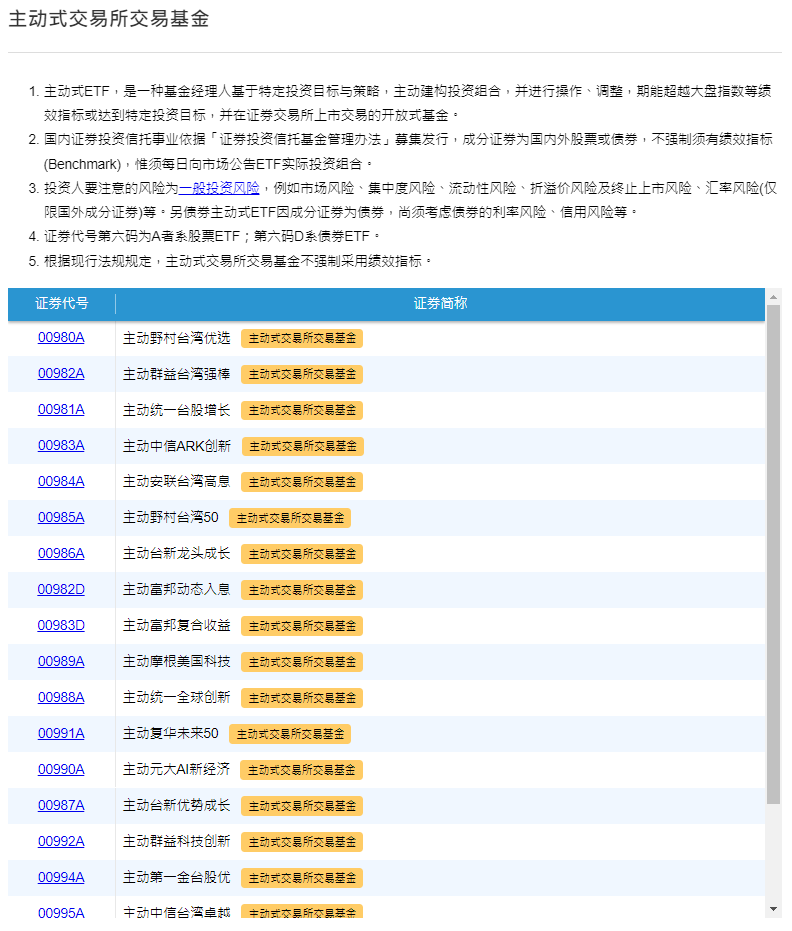Image resolution: width=792 pixels, height=931 pixels.
Task: Open security code 00981A link
Action: [x=61, y=410]
